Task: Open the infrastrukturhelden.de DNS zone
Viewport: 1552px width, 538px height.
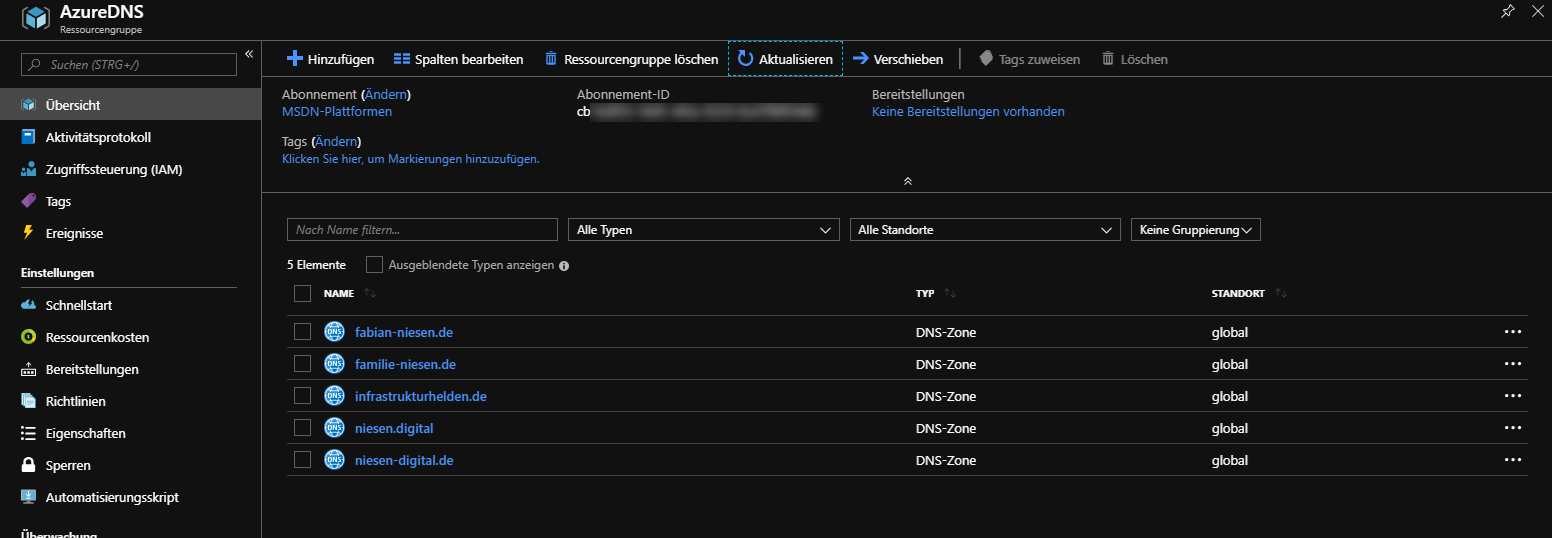Action: click(x=421, y=396)
